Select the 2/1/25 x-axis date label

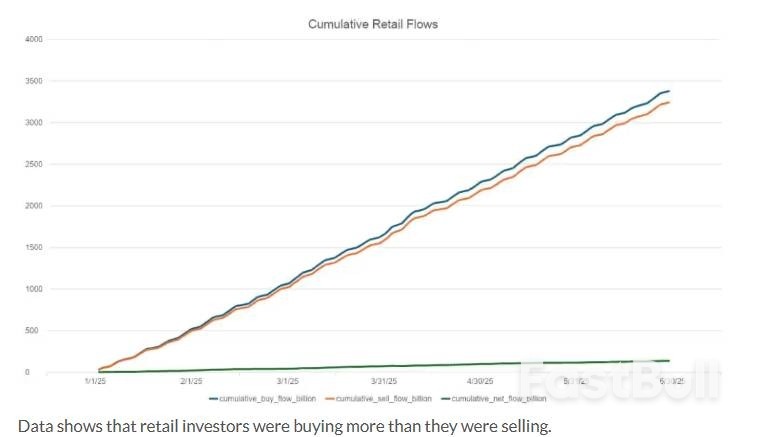[x=191, y=381]
